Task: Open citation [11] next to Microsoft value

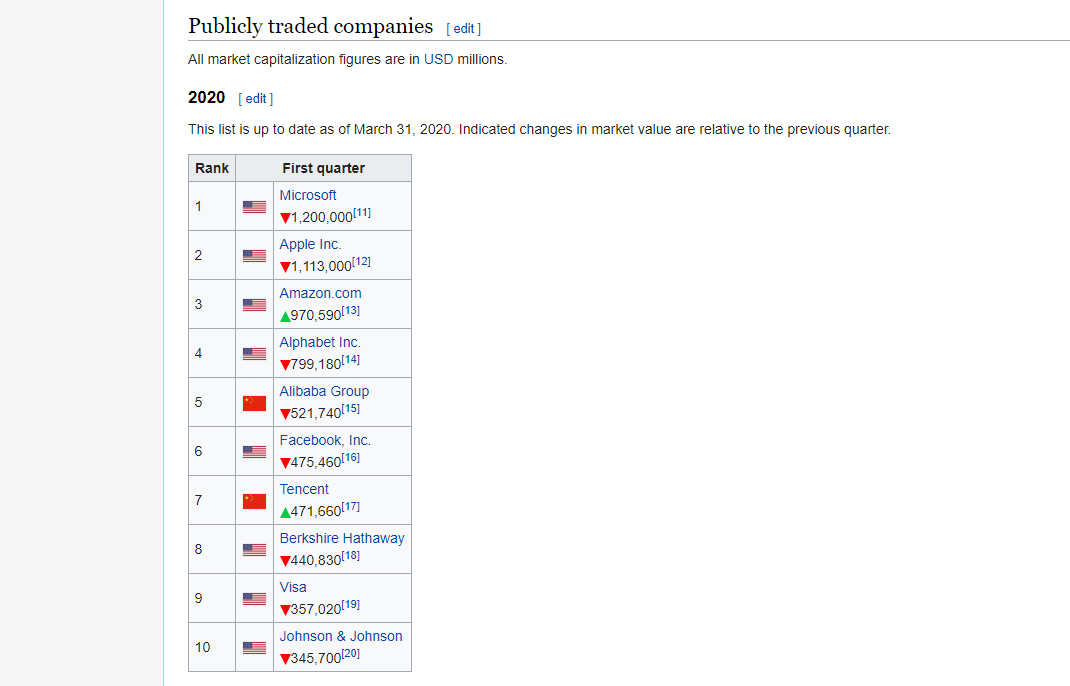Action: click(362, 212)
